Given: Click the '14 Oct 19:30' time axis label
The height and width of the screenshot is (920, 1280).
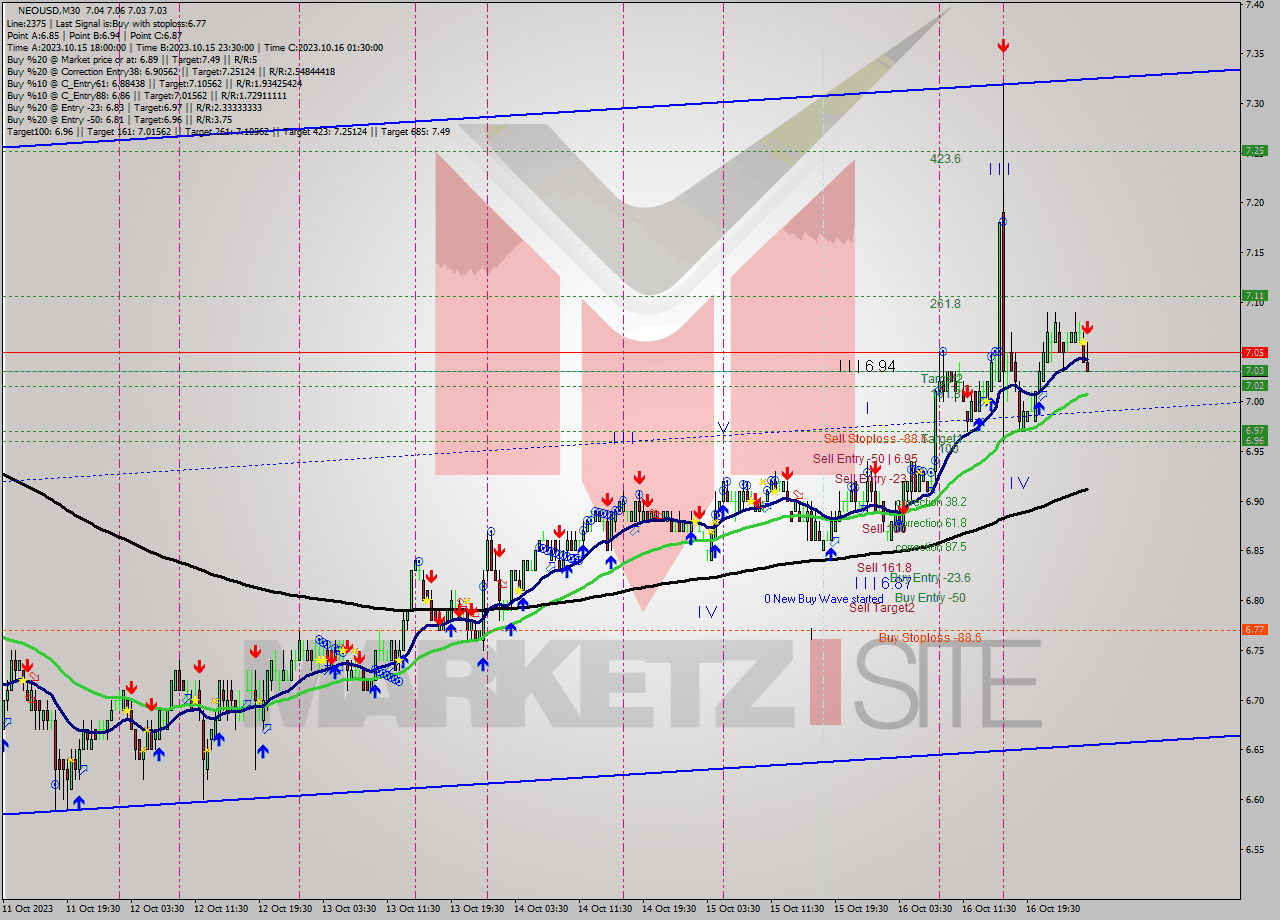Looking at the screenshot, I should point(670,909).
